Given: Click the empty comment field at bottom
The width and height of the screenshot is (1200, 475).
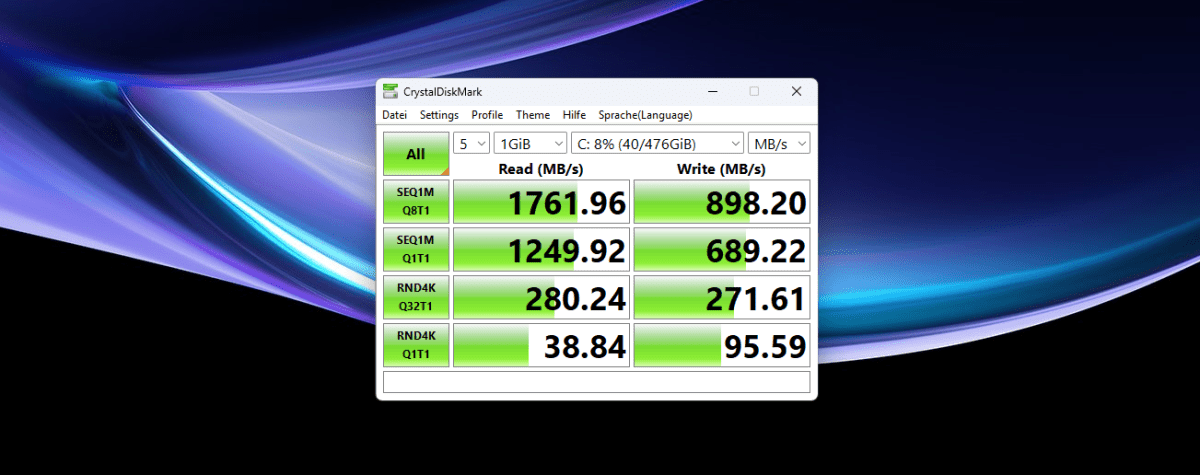Looking at the screenshot, I should (597, 382).
